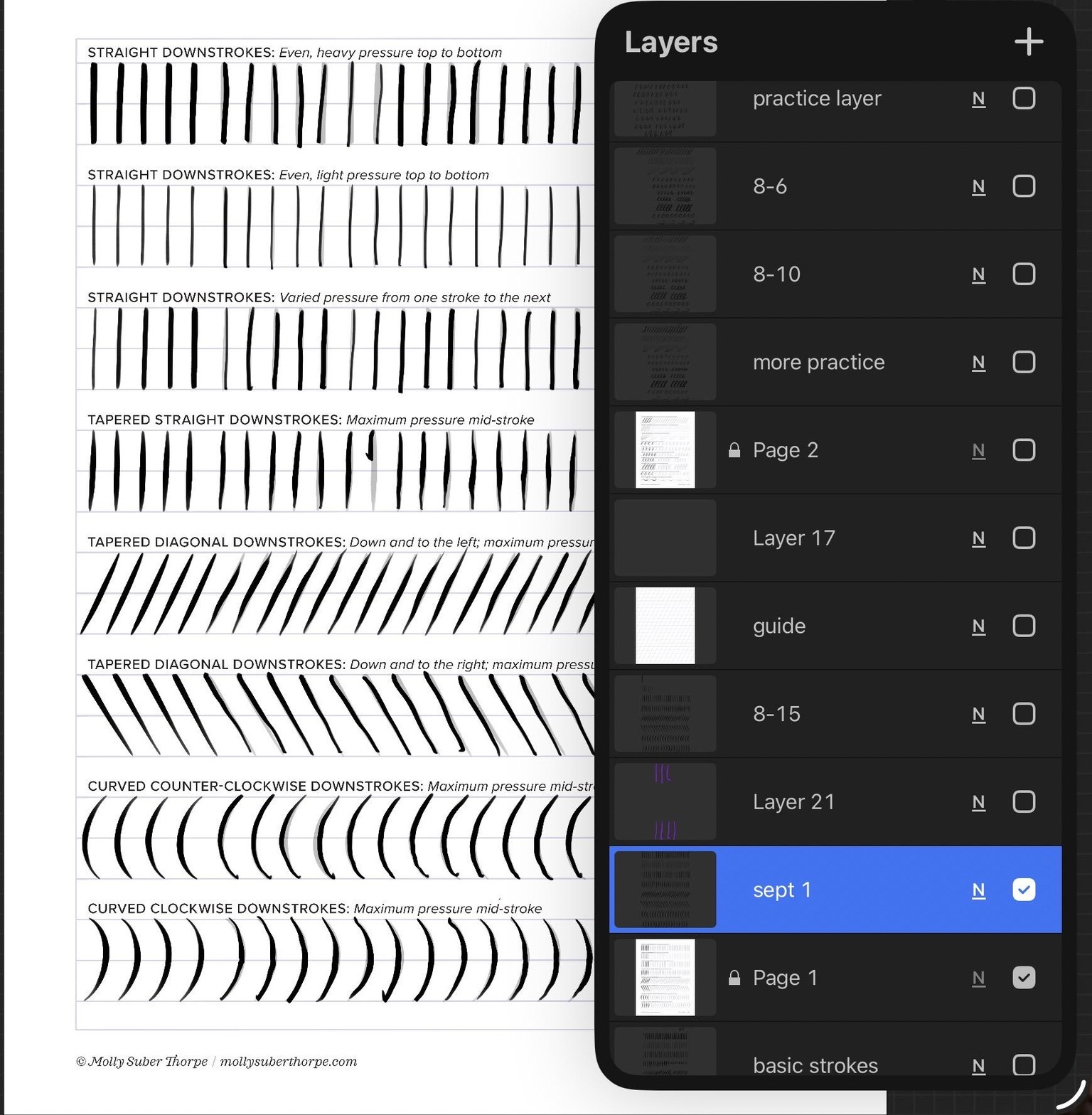Open blend mode N for 8-15 layer
Viewport: 1092px width, 1115px height.
pos(979,715)
